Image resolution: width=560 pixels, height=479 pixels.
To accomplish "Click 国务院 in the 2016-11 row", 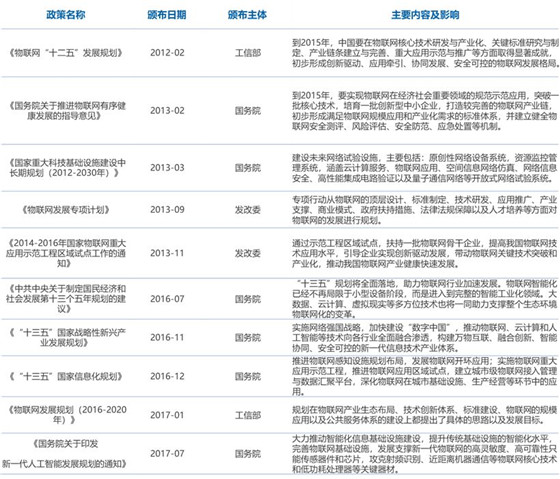I will click(x=248, y=338).
